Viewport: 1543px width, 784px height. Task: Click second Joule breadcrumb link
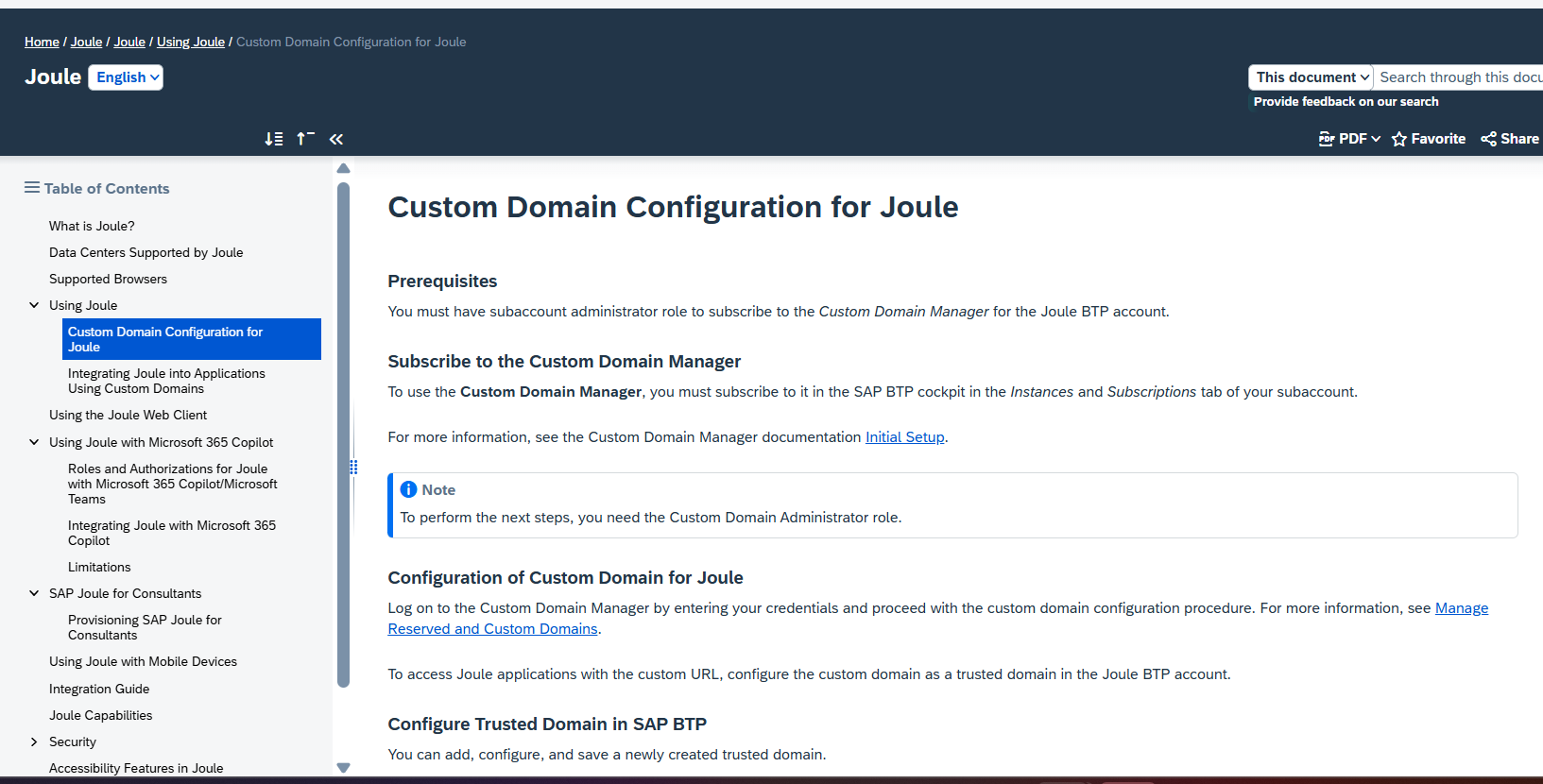(129, 42)
